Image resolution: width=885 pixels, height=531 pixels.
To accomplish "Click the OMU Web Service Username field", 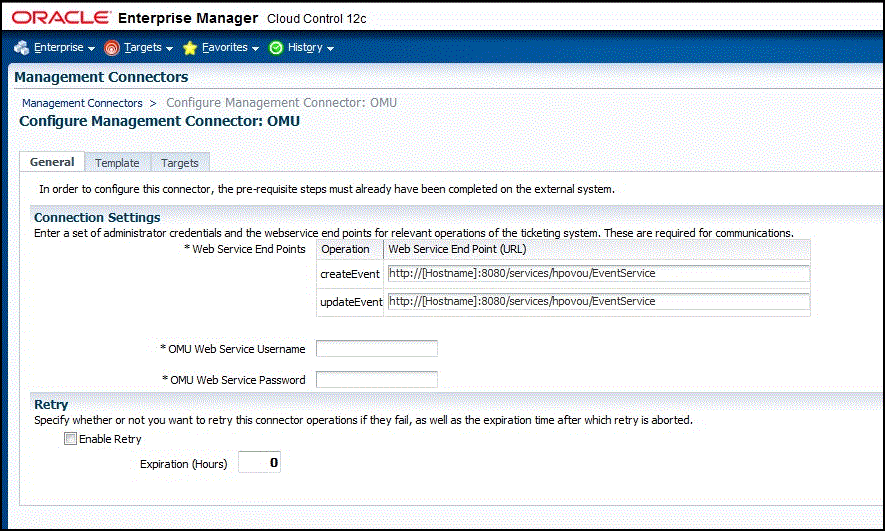I will coord(376,349).
